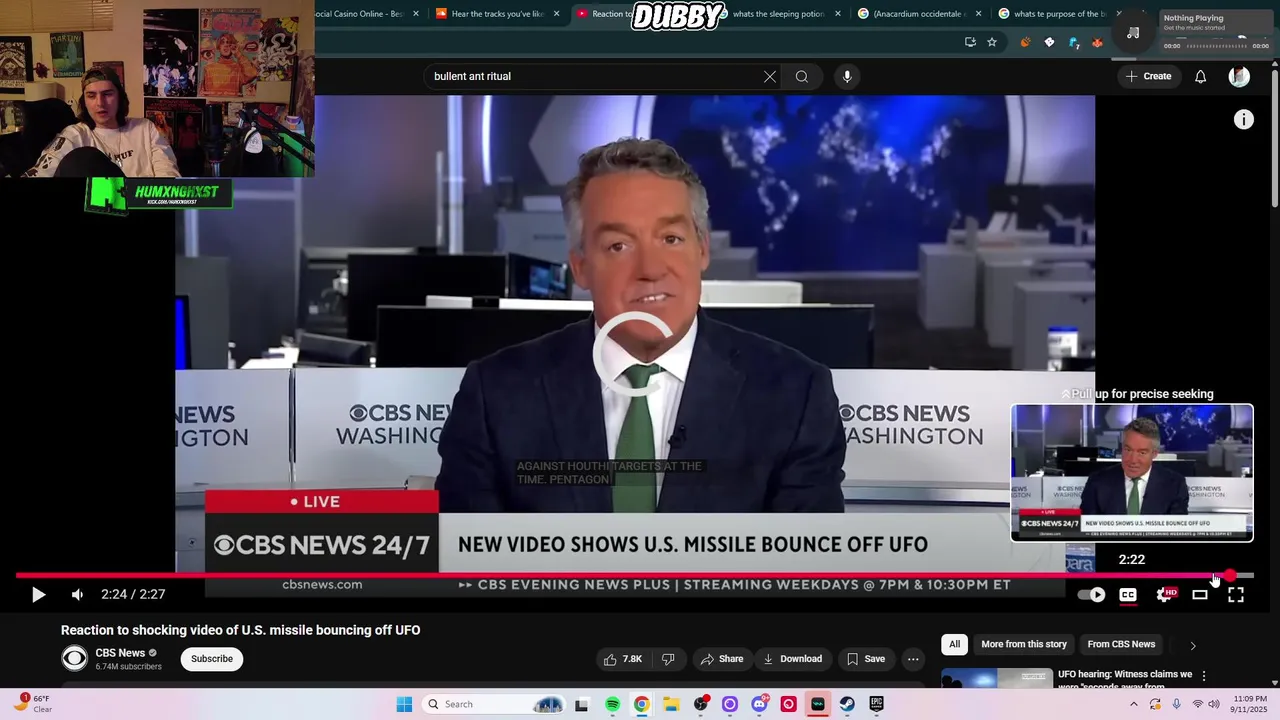
Task: Subscribe to CBS News channel
Action: point(212,659)
